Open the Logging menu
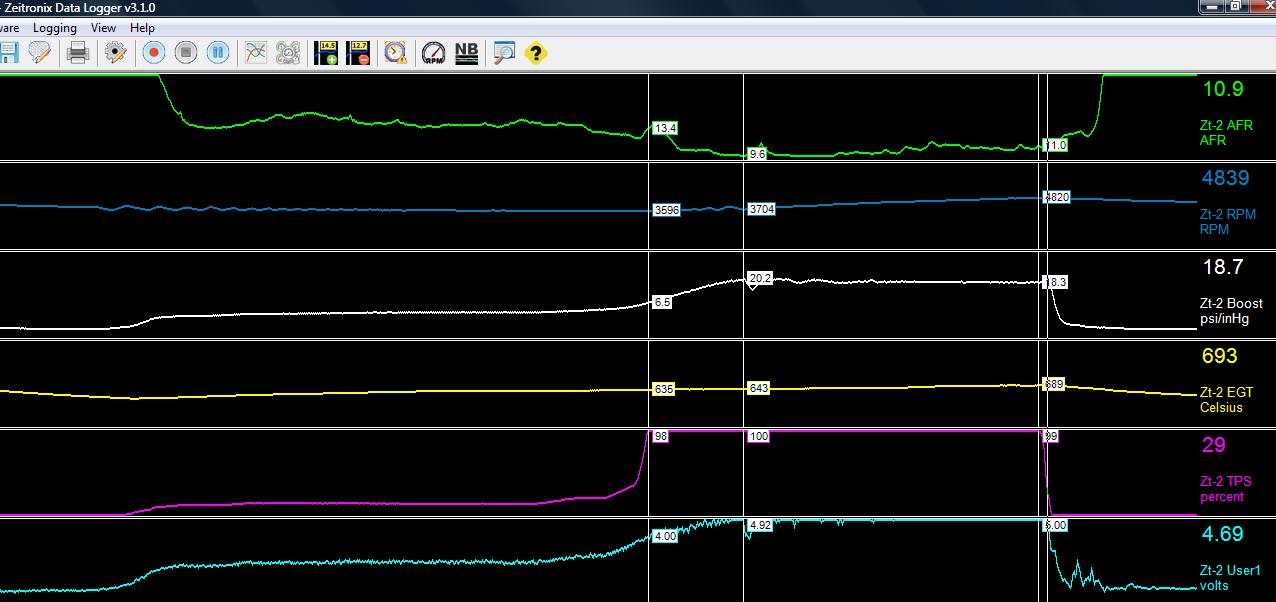This screenshot has height=602, width=1276. [x=55, y=28]
